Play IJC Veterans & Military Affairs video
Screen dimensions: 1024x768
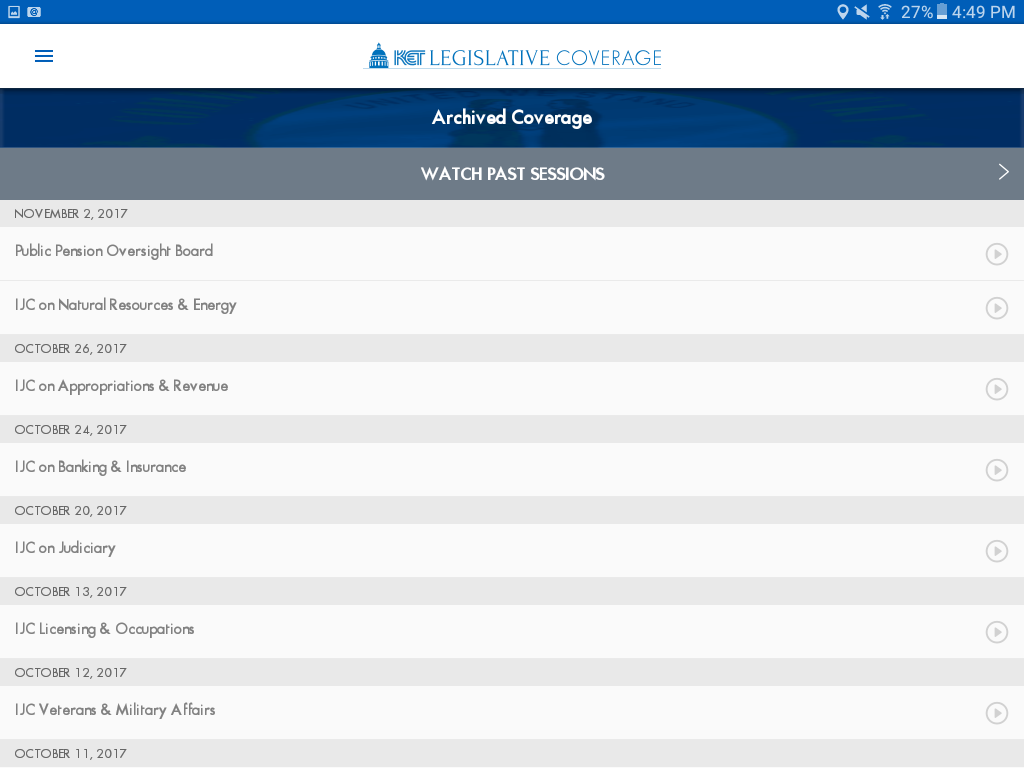997,713
